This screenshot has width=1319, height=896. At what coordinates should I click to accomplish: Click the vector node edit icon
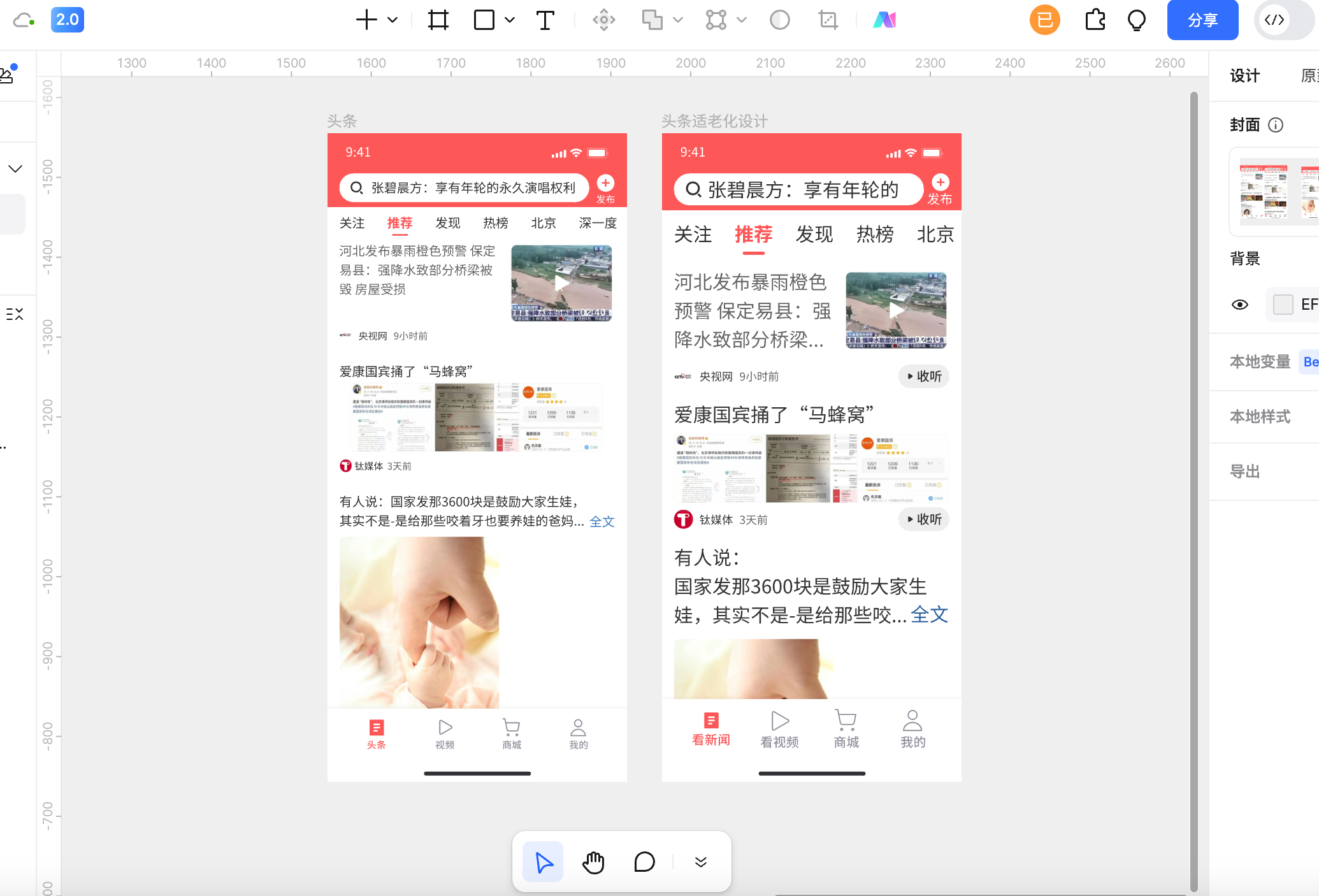pyautogui.click(x=716, y=20)
